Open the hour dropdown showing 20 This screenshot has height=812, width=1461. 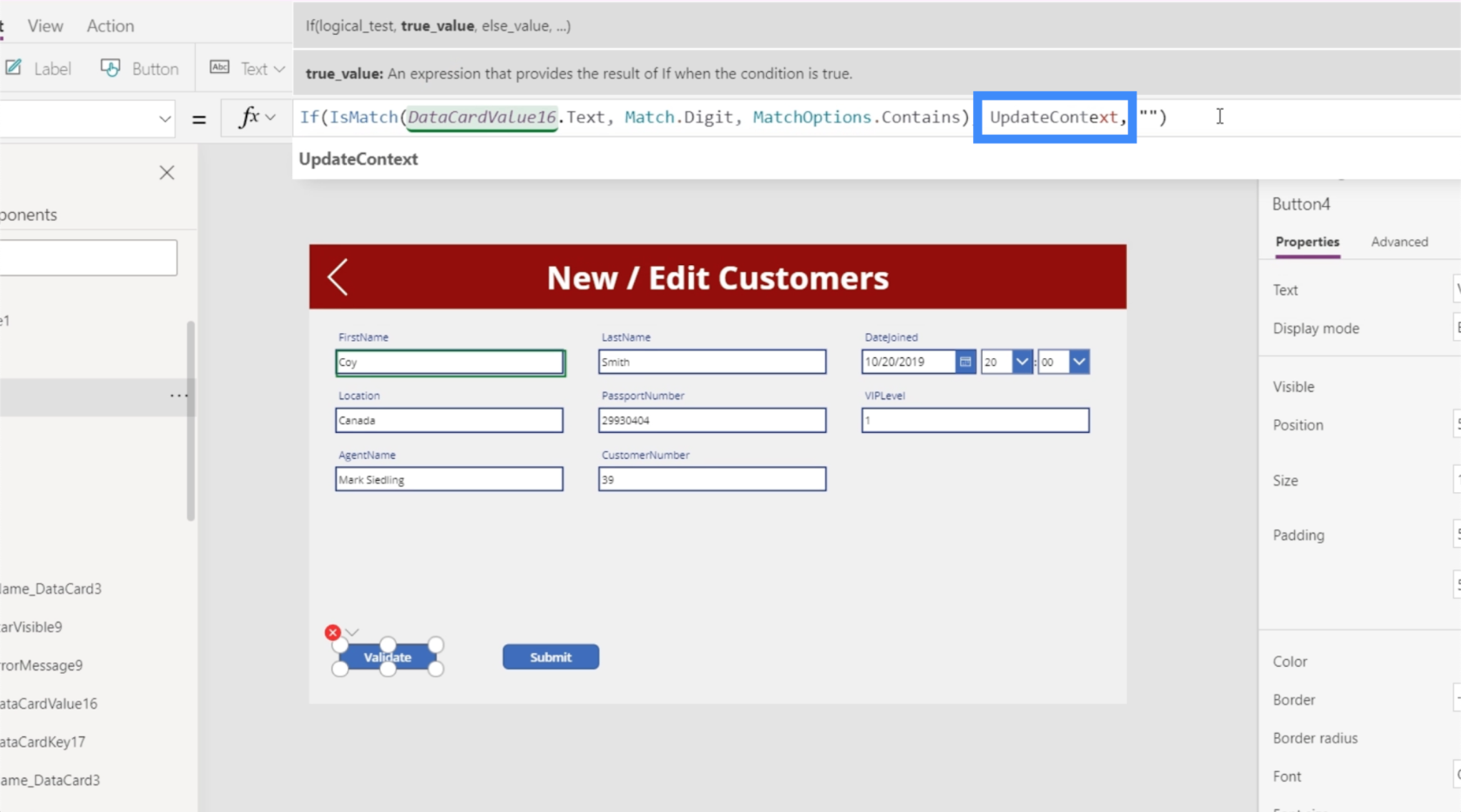click(x=1022, y=362)
